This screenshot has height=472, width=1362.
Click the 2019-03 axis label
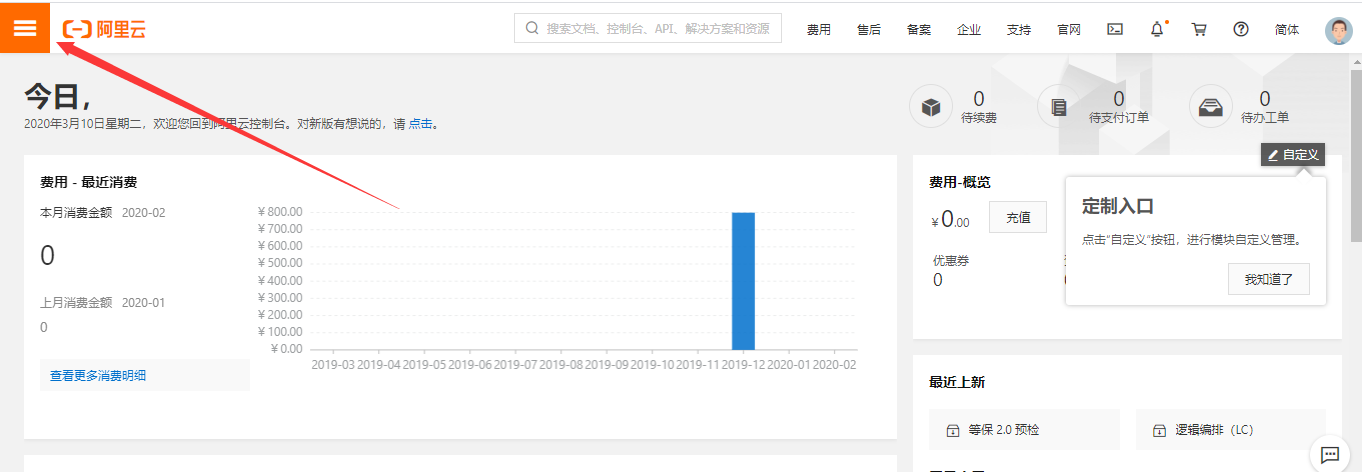click(x=333, y=365)
